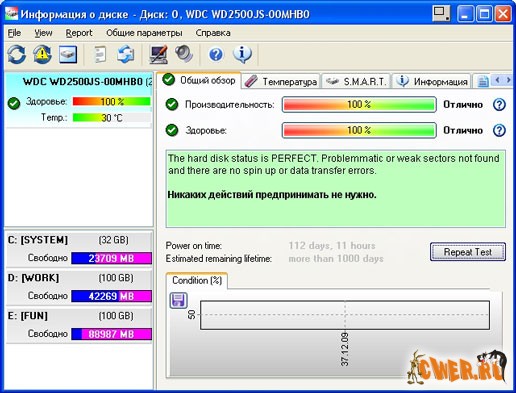
Task: Click 'Estimated remaining lifetime:' label
Action: coord(219,259)
